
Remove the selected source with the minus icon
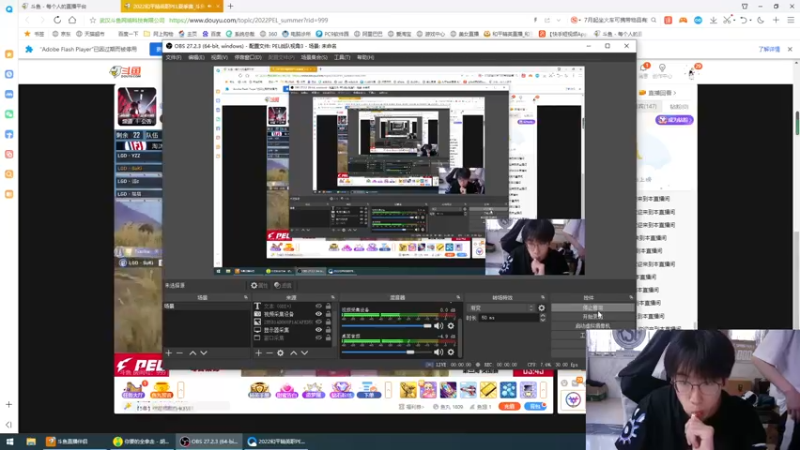point(269,353)
